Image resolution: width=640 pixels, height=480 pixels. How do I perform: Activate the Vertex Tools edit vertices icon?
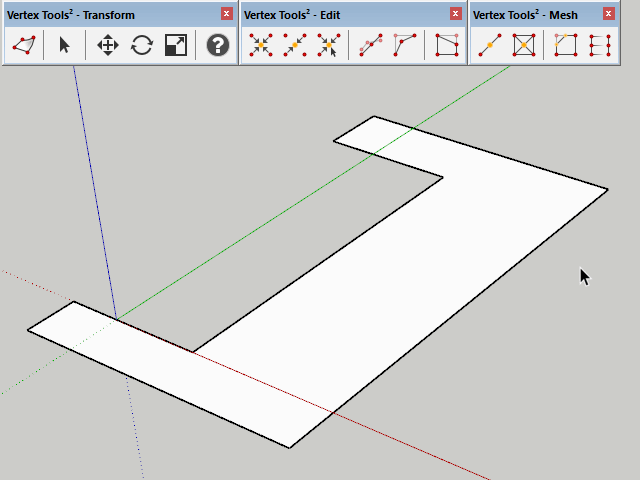pos(24,45)
